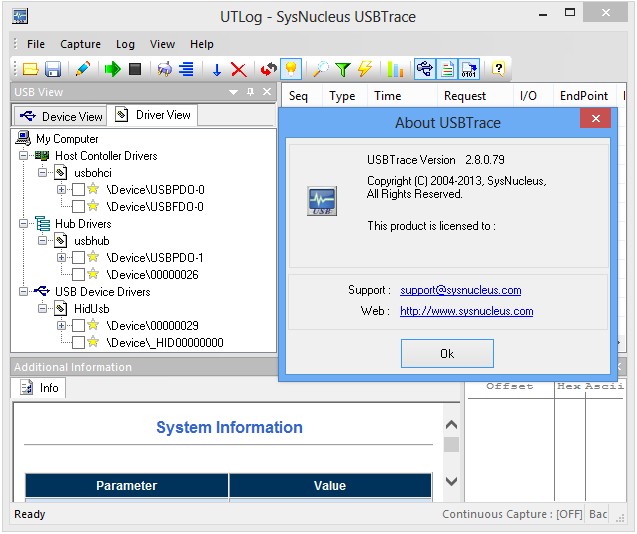Click the USB plug toolbar icon
The width and height of the screenshot is (637, 534).
tap(165, 69)
